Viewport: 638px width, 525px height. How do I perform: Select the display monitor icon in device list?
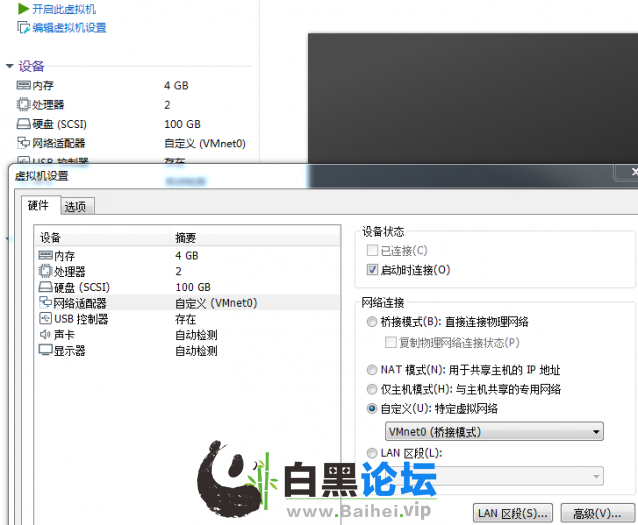[45, 351]
